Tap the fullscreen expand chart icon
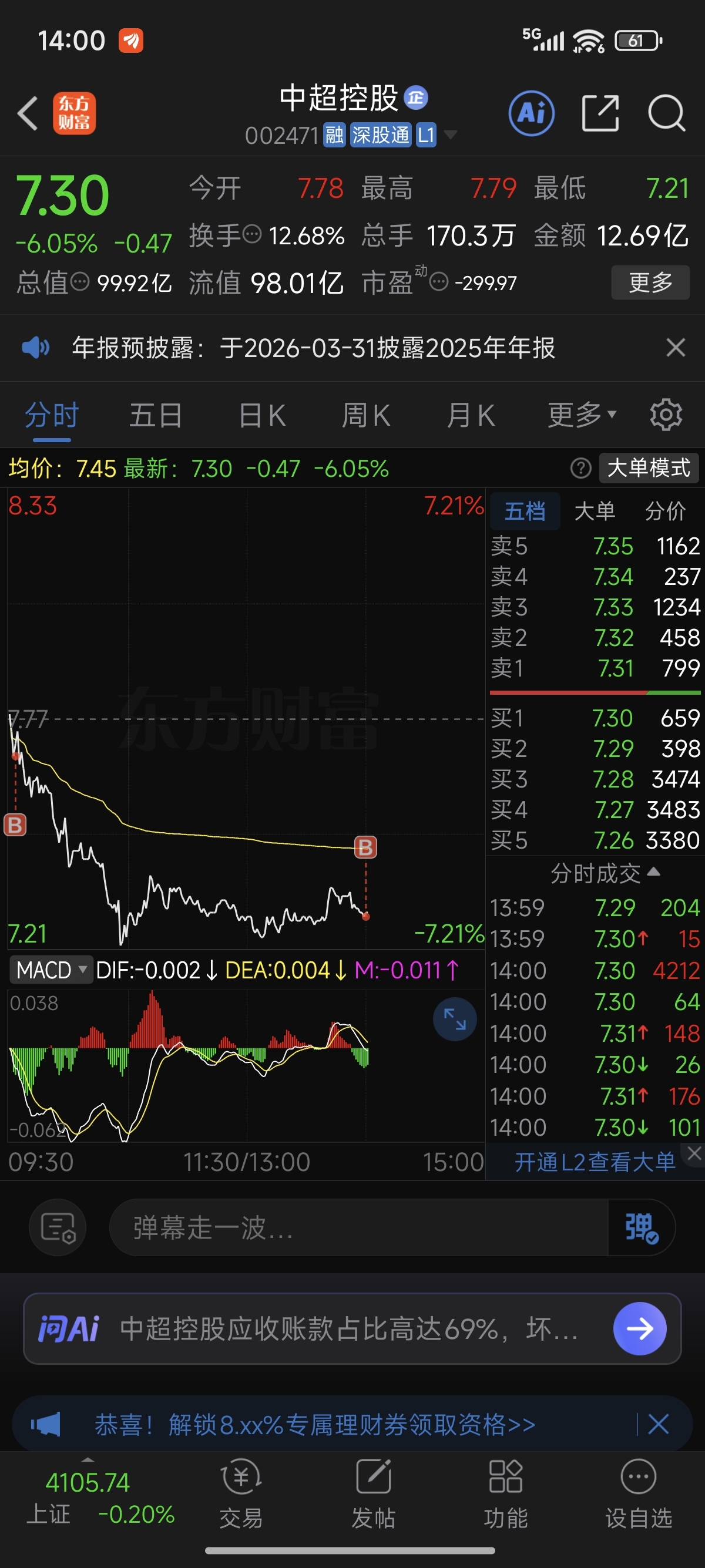 455,1018
